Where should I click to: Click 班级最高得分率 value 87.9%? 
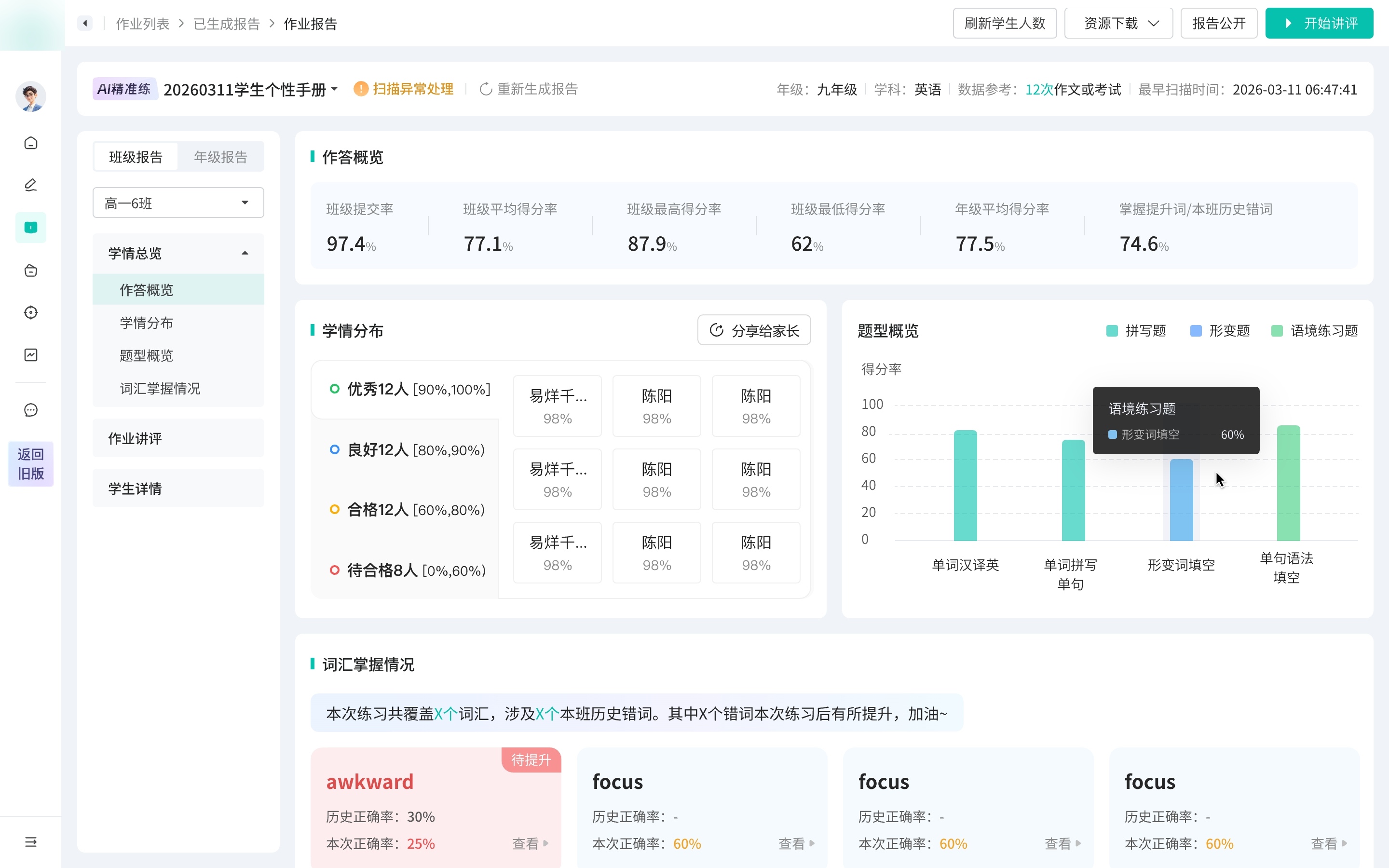click(x=652, y=244)
